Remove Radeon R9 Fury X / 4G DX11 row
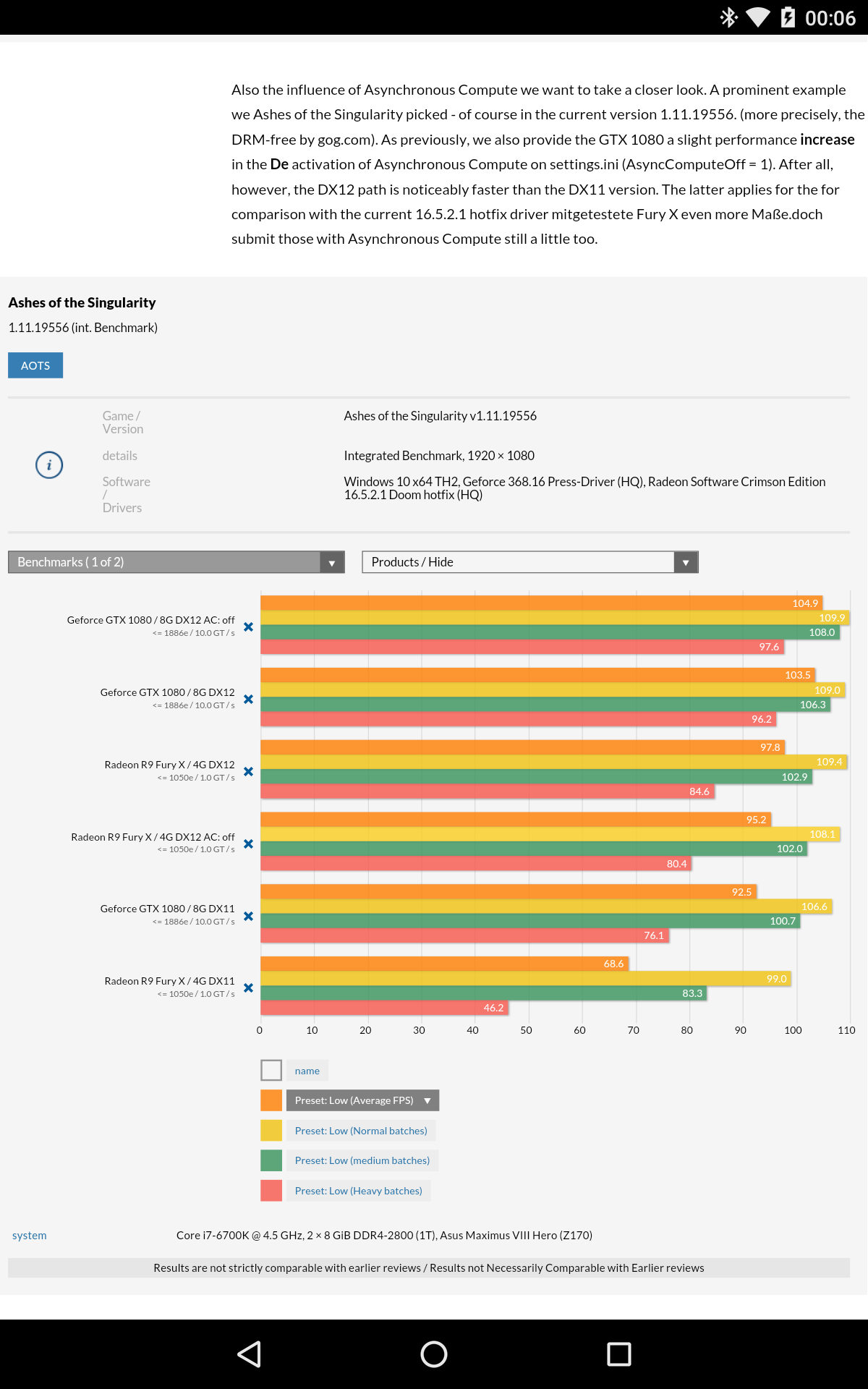868x1389 pixels. pos(248,987)
